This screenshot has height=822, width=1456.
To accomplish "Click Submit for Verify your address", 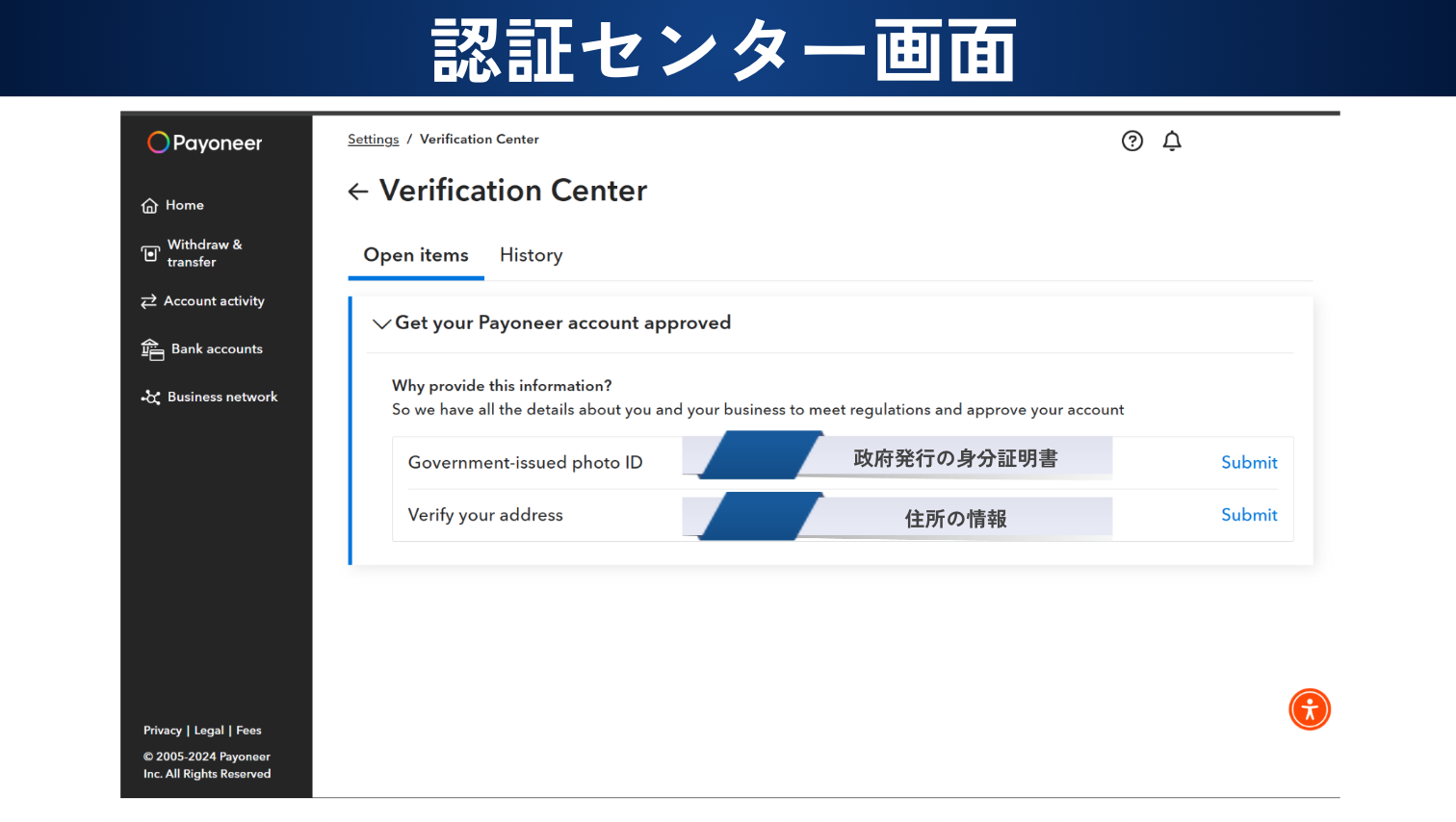I will (x=1249, y=515).
